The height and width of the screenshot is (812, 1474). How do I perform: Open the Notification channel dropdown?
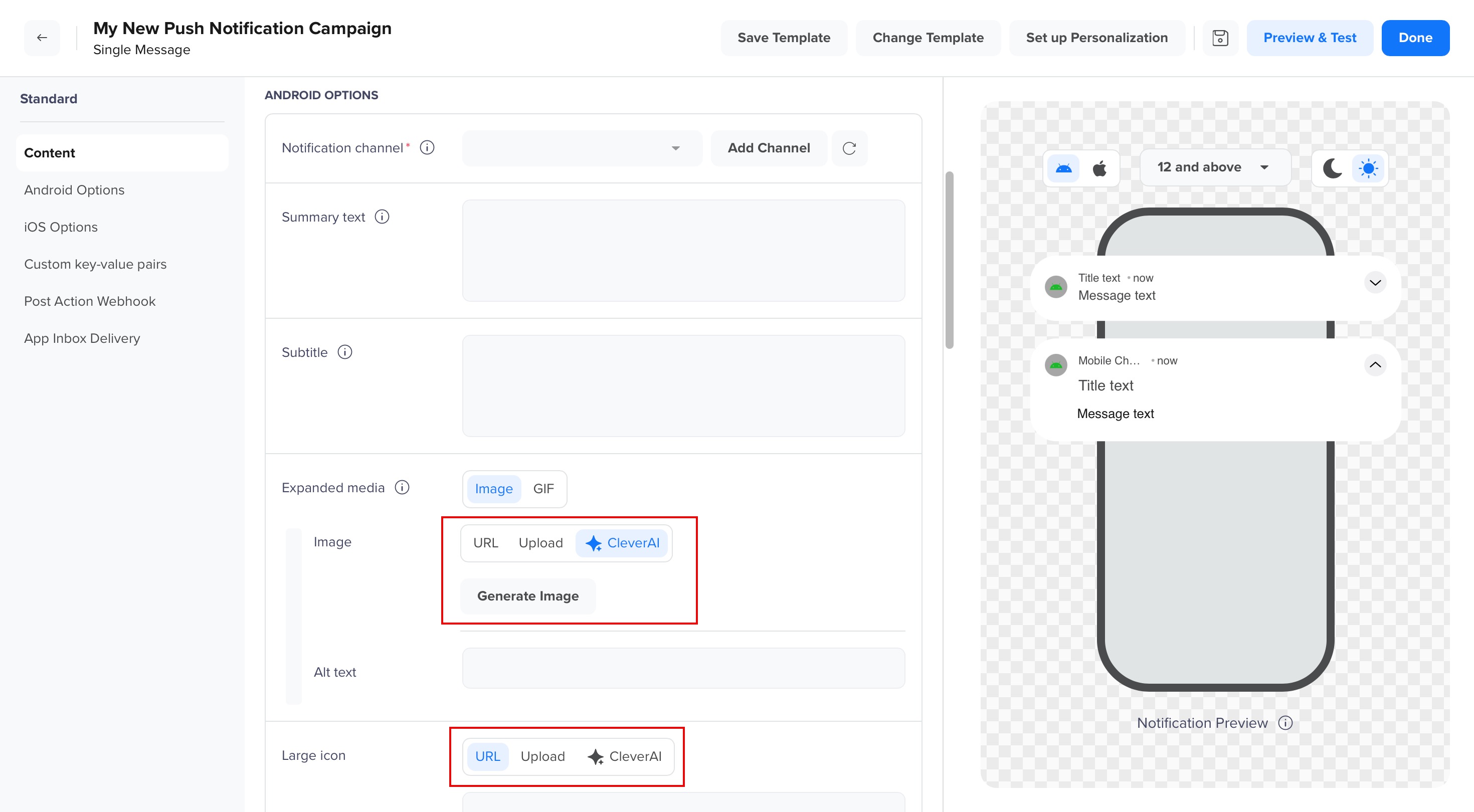[x=582, y=148]
